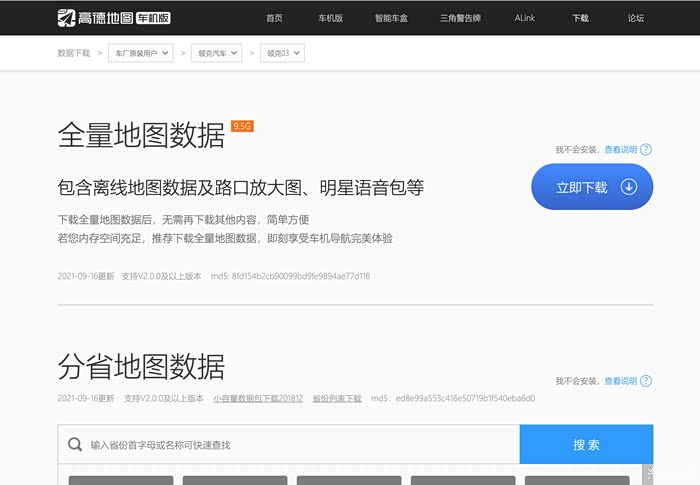700x485 pixels.
Task: Click the 9.5G size badge
Action: coord(242,126)
